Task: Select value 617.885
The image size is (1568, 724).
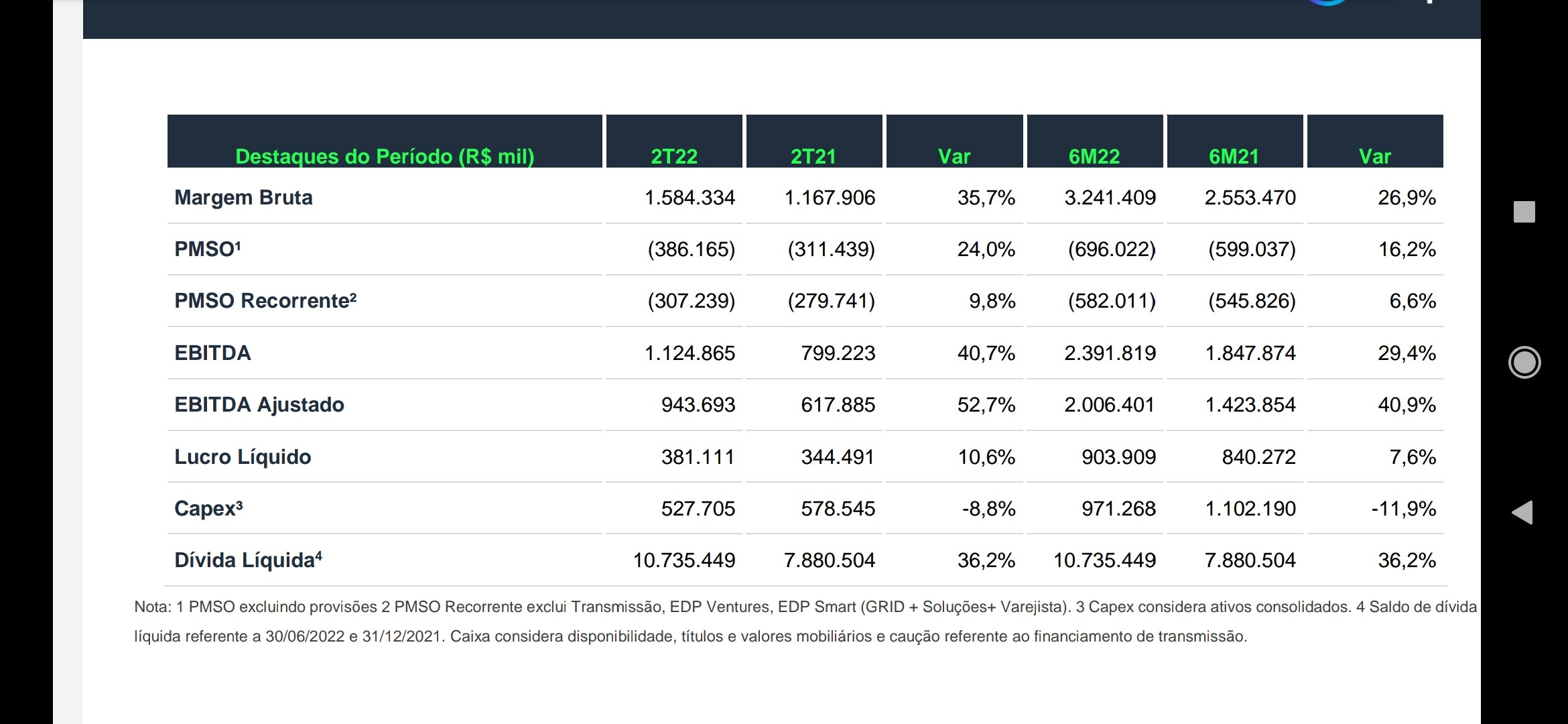Action: coord(838,405)
